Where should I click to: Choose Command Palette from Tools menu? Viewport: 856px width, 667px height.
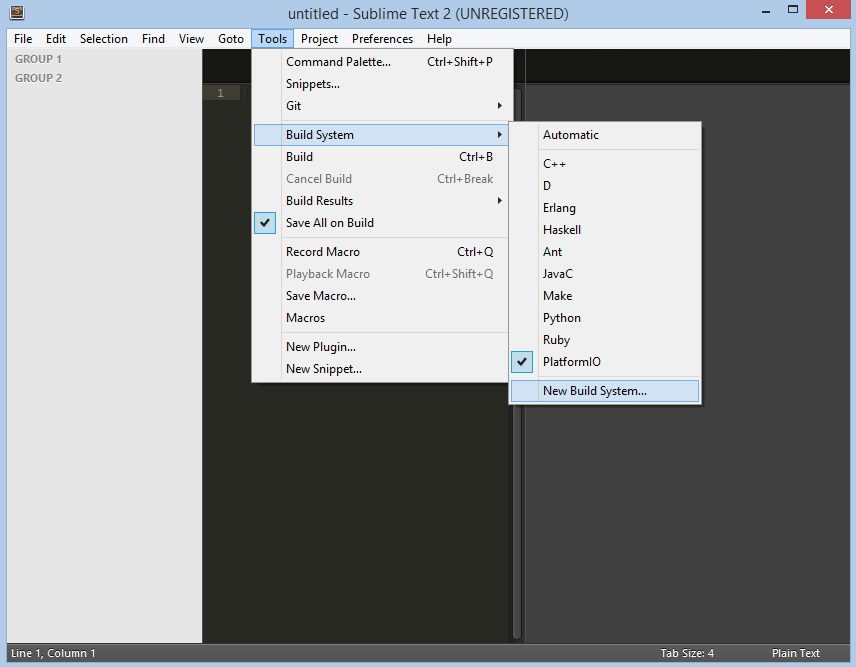point(381,62)
